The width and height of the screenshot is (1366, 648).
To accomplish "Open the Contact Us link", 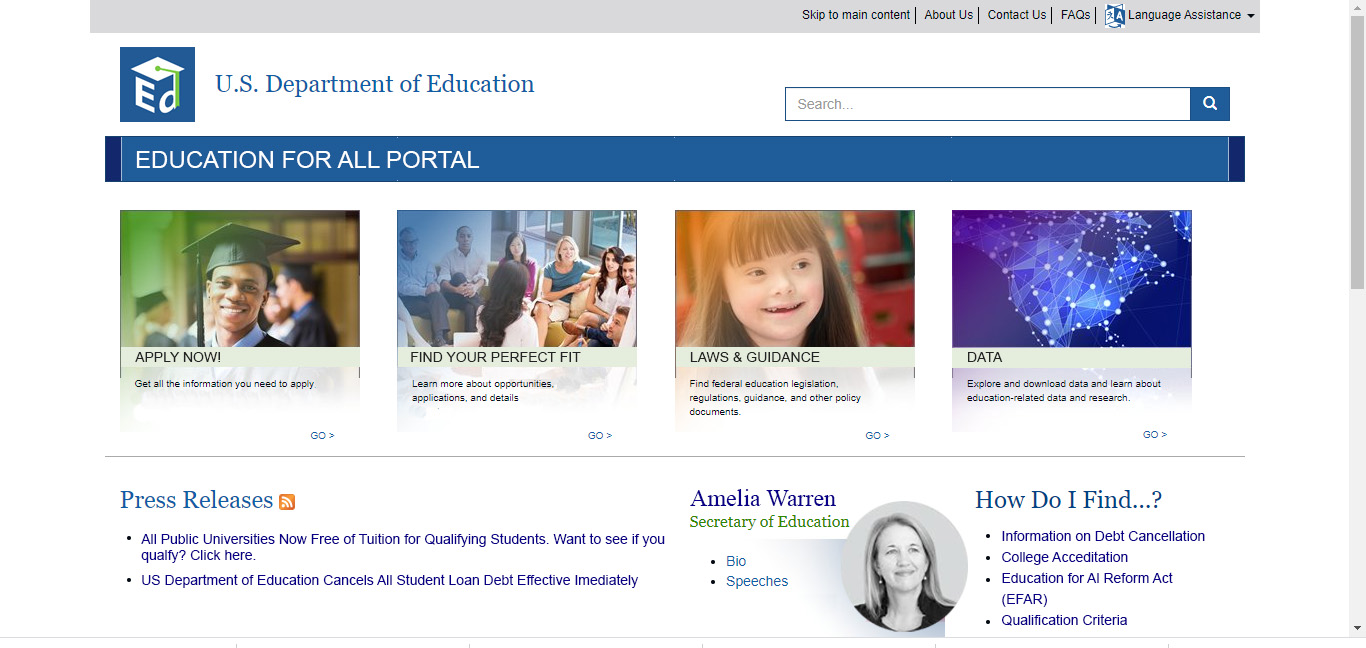I will click(x=1017, y=15).
